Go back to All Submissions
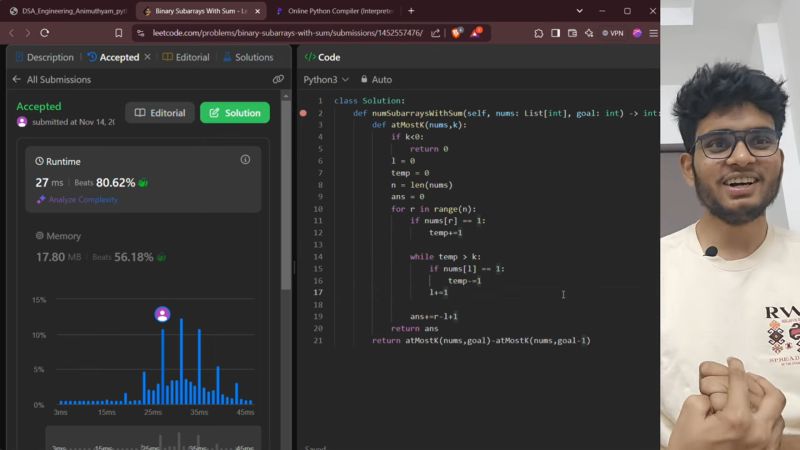800x450 pixels. point(52,80)
